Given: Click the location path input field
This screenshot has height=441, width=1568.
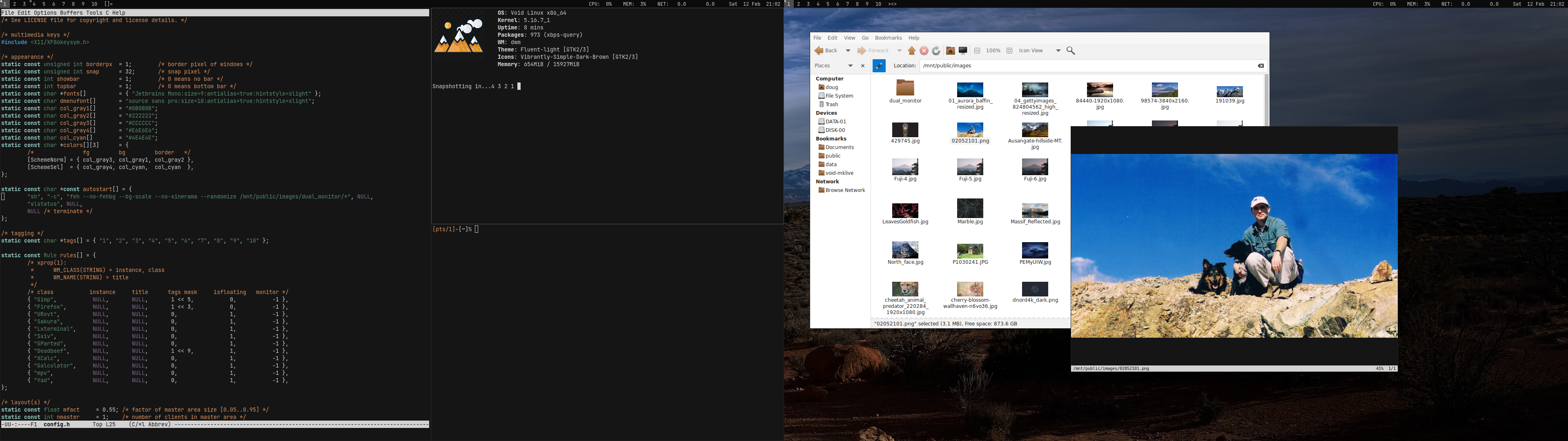Looking at the screenshot, I should click(x=1083, y=66).
